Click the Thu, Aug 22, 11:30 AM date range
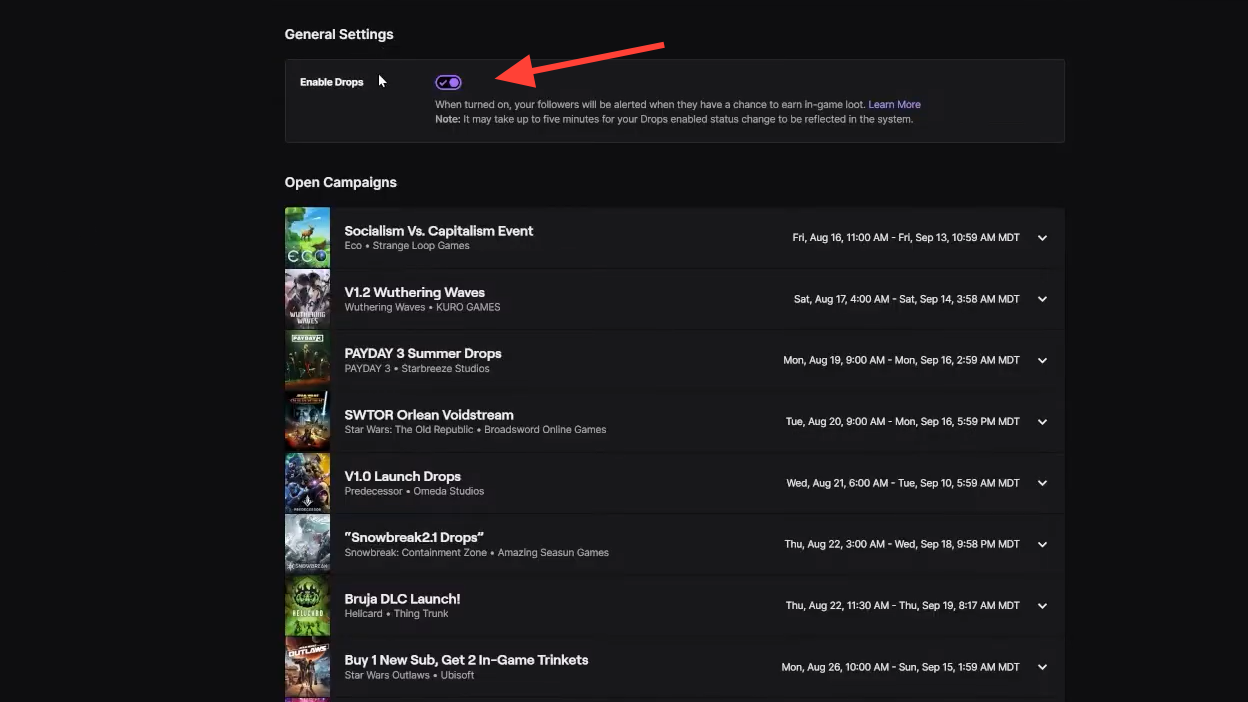 coord(903,606)
